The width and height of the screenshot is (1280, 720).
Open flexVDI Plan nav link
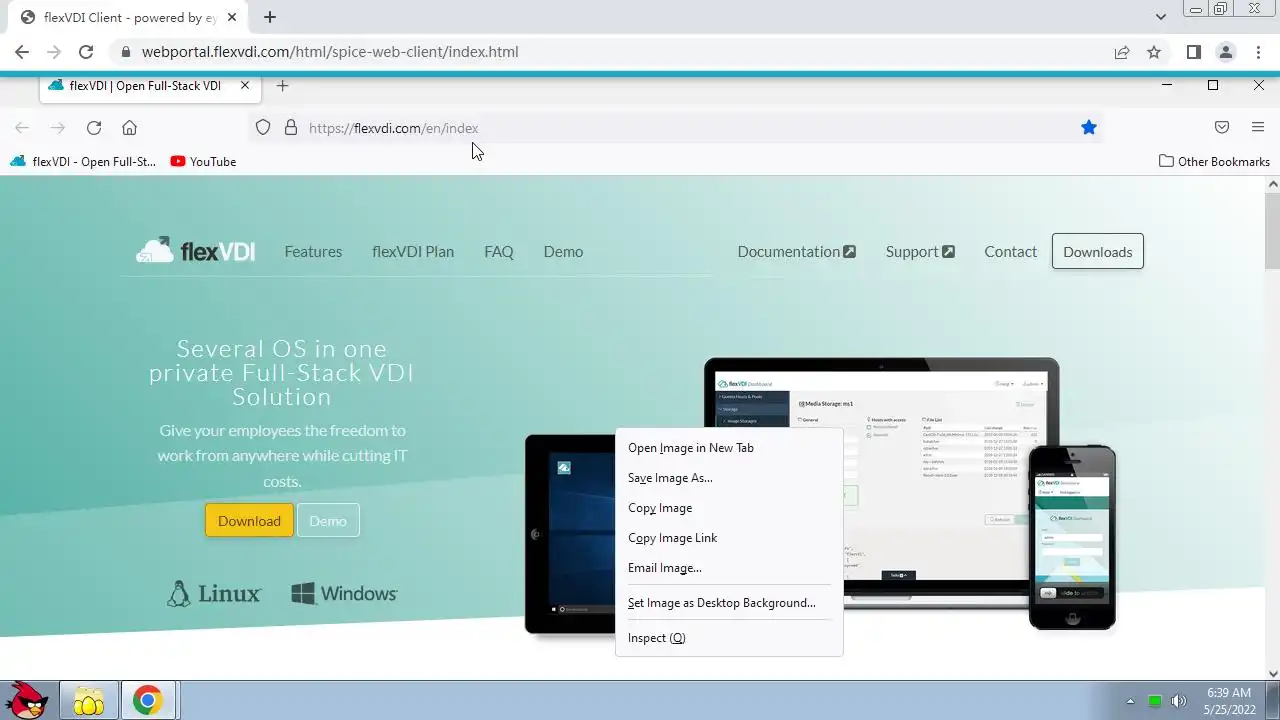(413, 252)
